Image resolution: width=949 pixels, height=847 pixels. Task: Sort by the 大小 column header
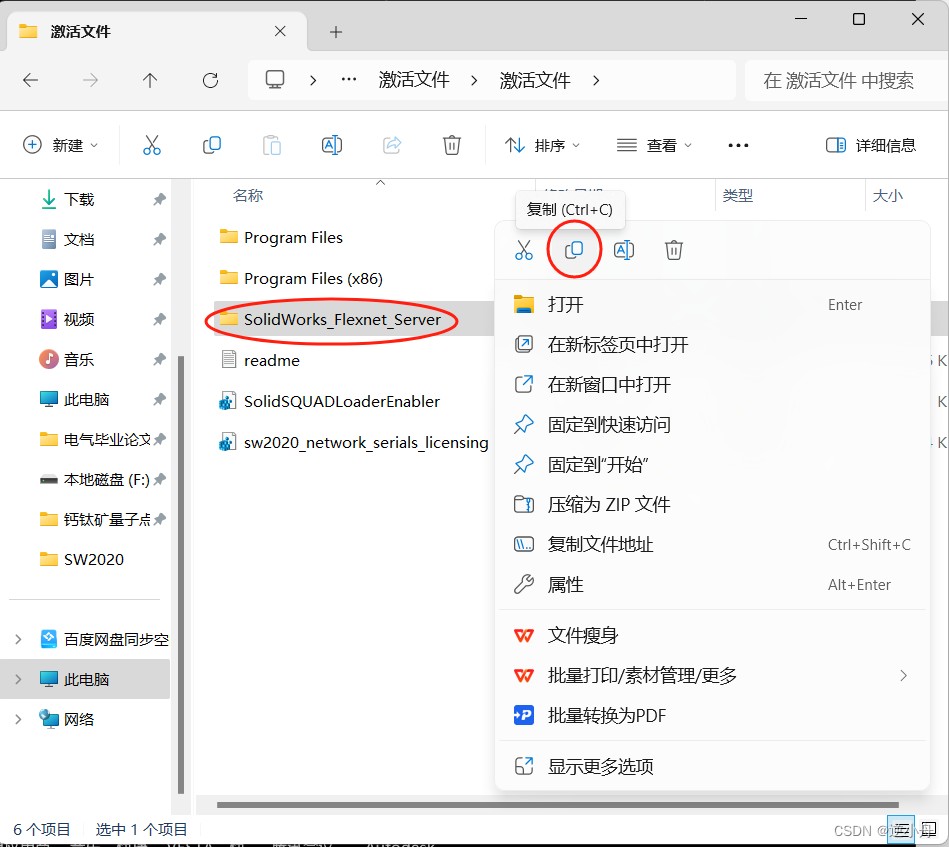click(887, 196)
